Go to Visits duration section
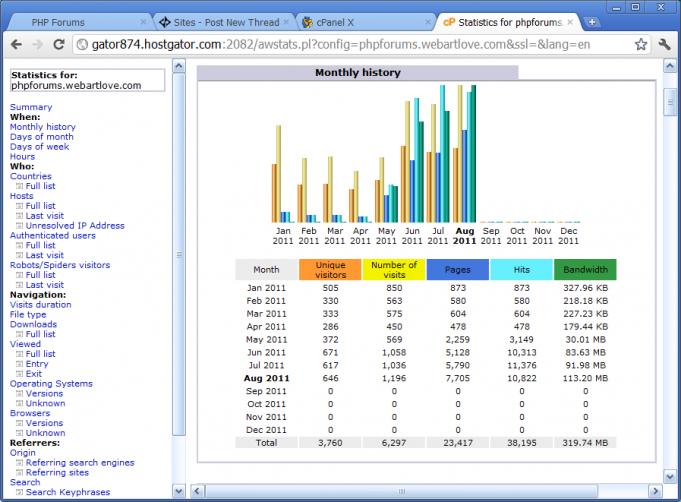681x502 pixels. point(41,305)
